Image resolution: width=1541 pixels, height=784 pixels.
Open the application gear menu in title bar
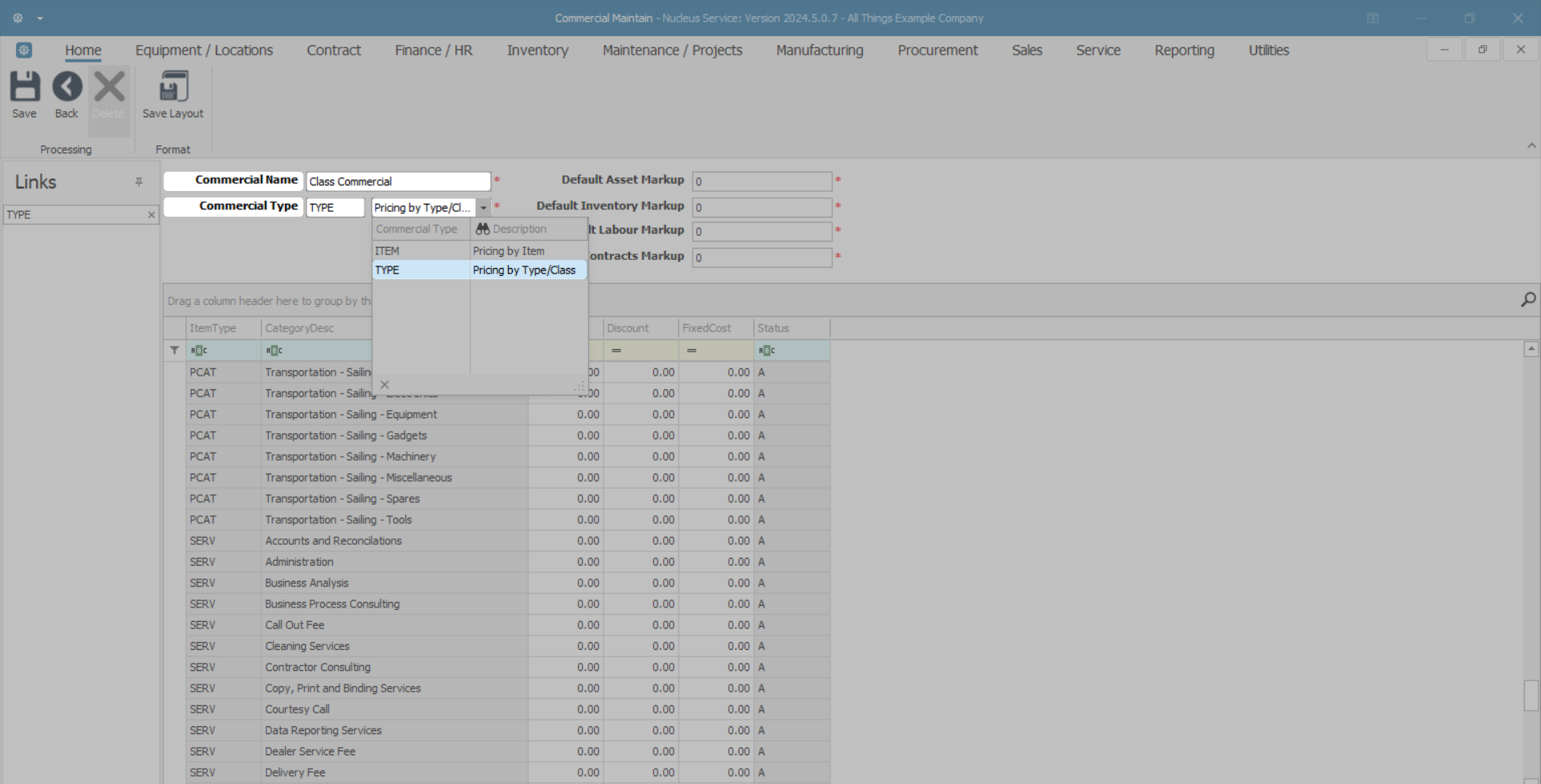(18, 18)
